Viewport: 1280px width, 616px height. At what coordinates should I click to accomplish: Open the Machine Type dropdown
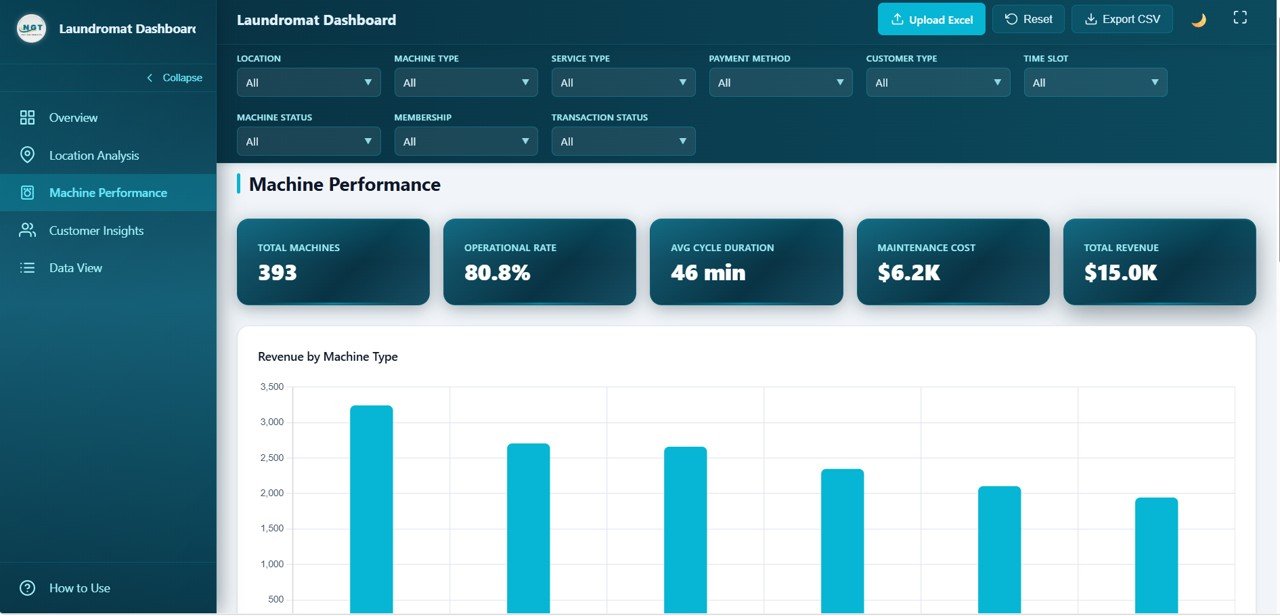[x=466, y=82]
